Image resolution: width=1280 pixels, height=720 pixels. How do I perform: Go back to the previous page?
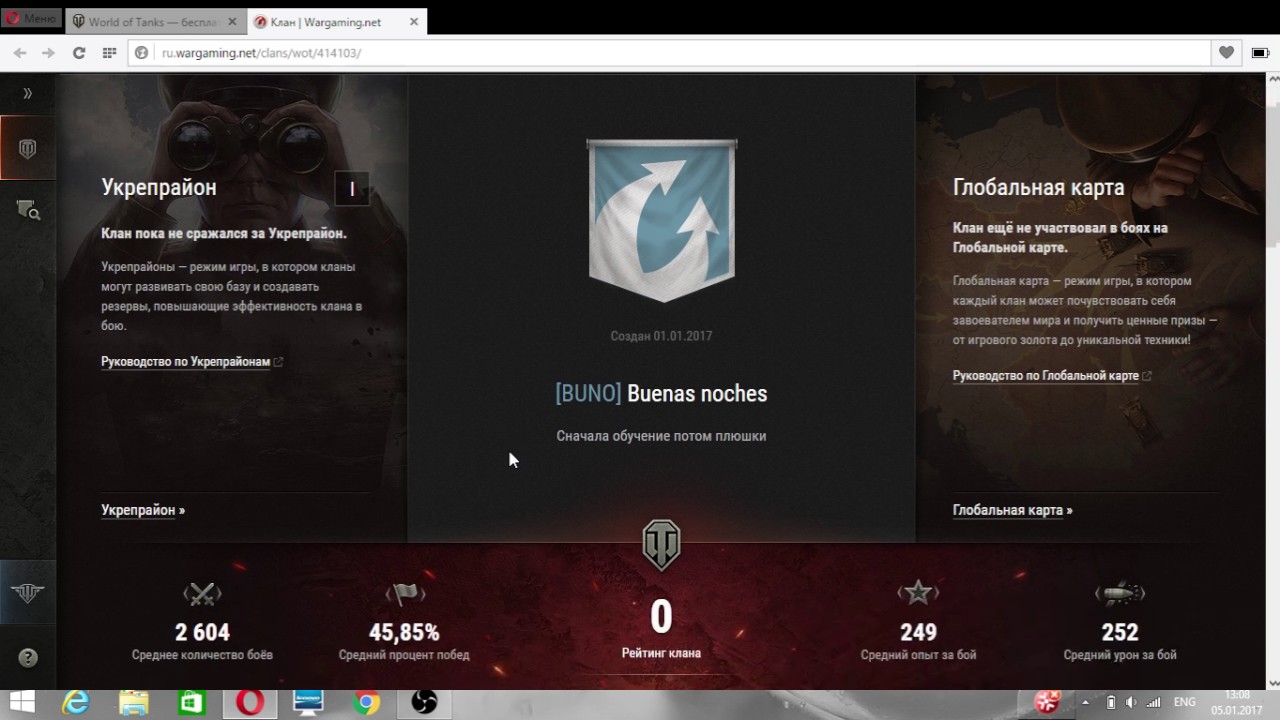point(20,53)
